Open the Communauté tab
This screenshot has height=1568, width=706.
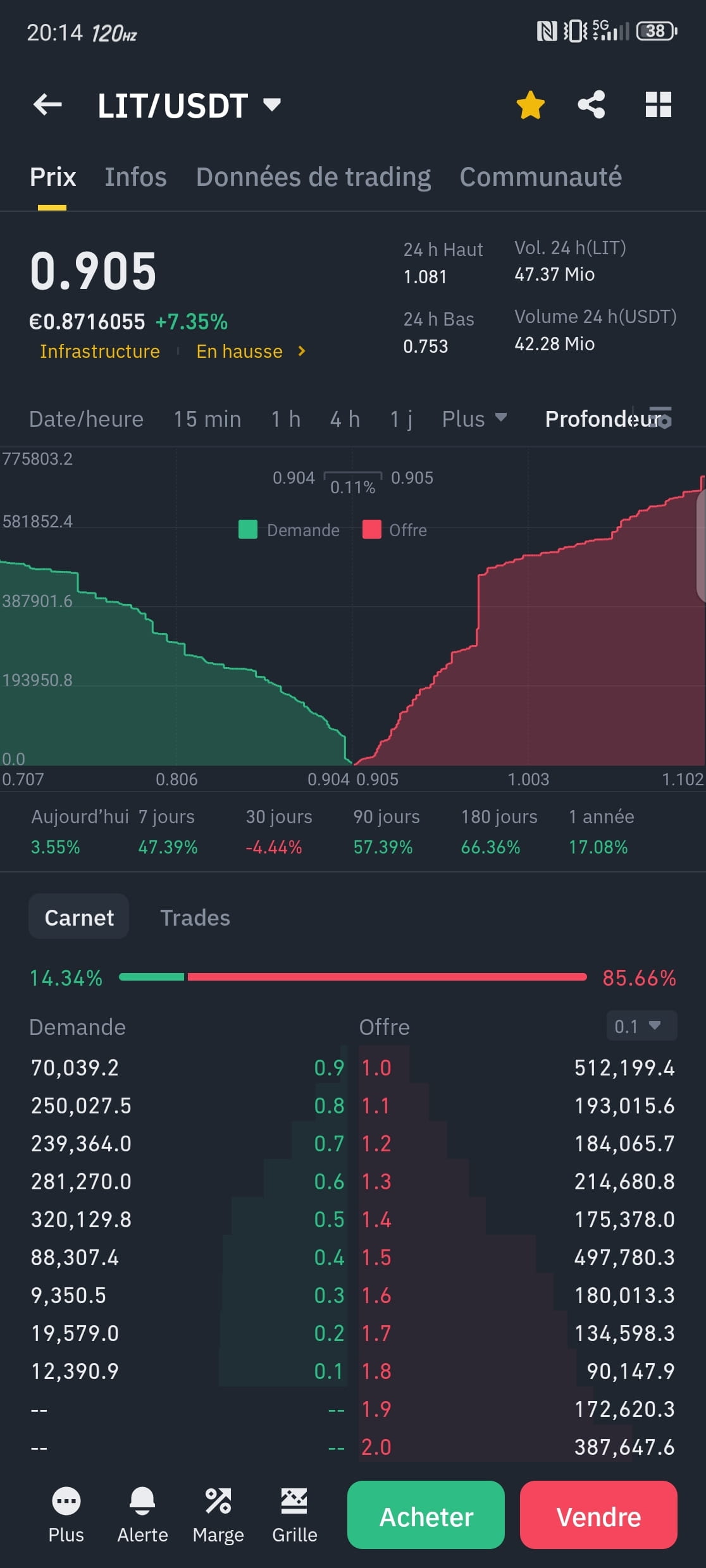click(541, 177)
